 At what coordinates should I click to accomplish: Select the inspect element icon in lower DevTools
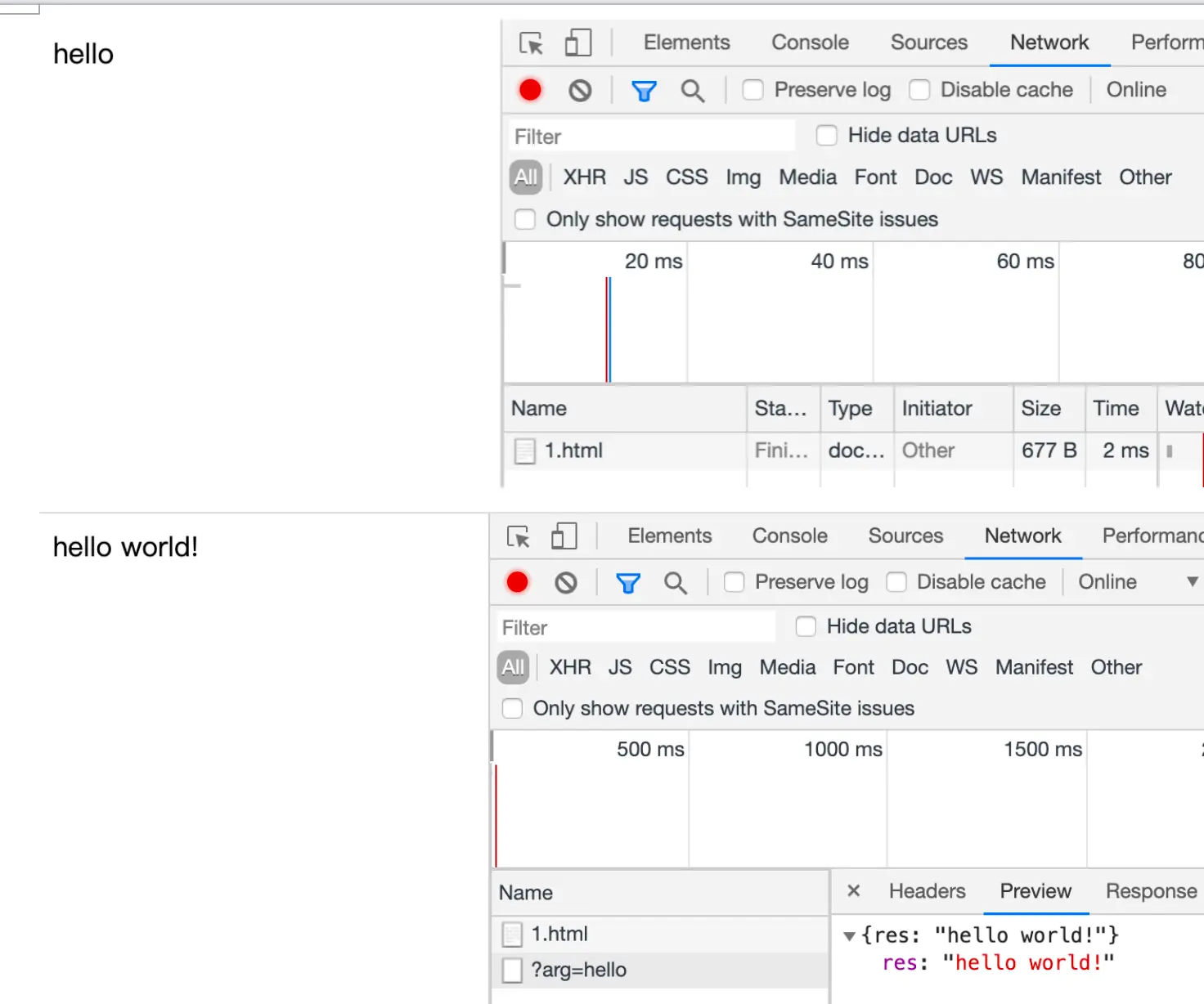point(519,536)
